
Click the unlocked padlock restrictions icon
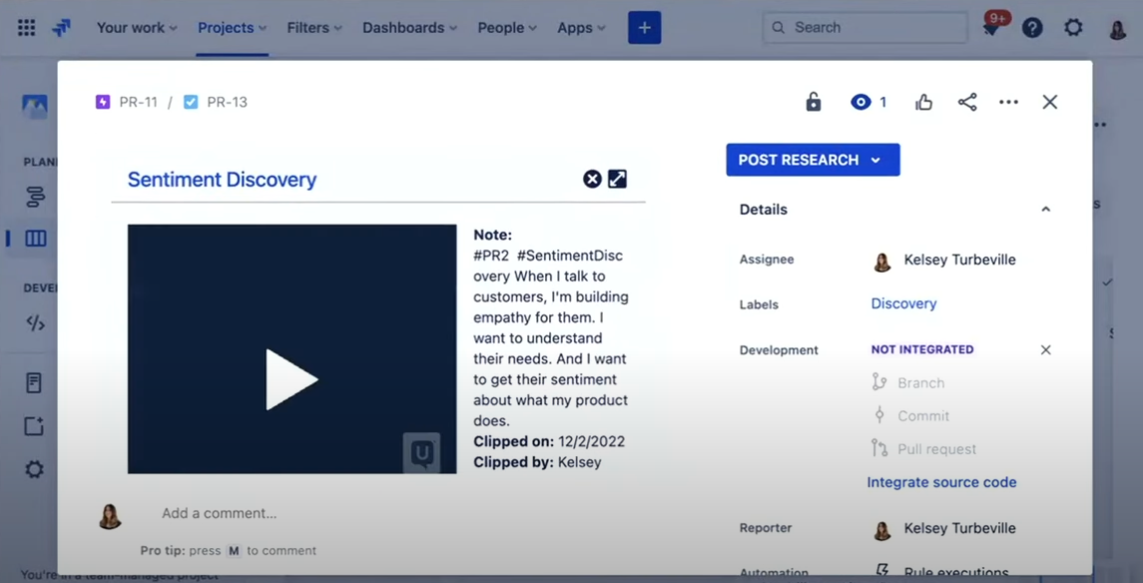point(814,102)
